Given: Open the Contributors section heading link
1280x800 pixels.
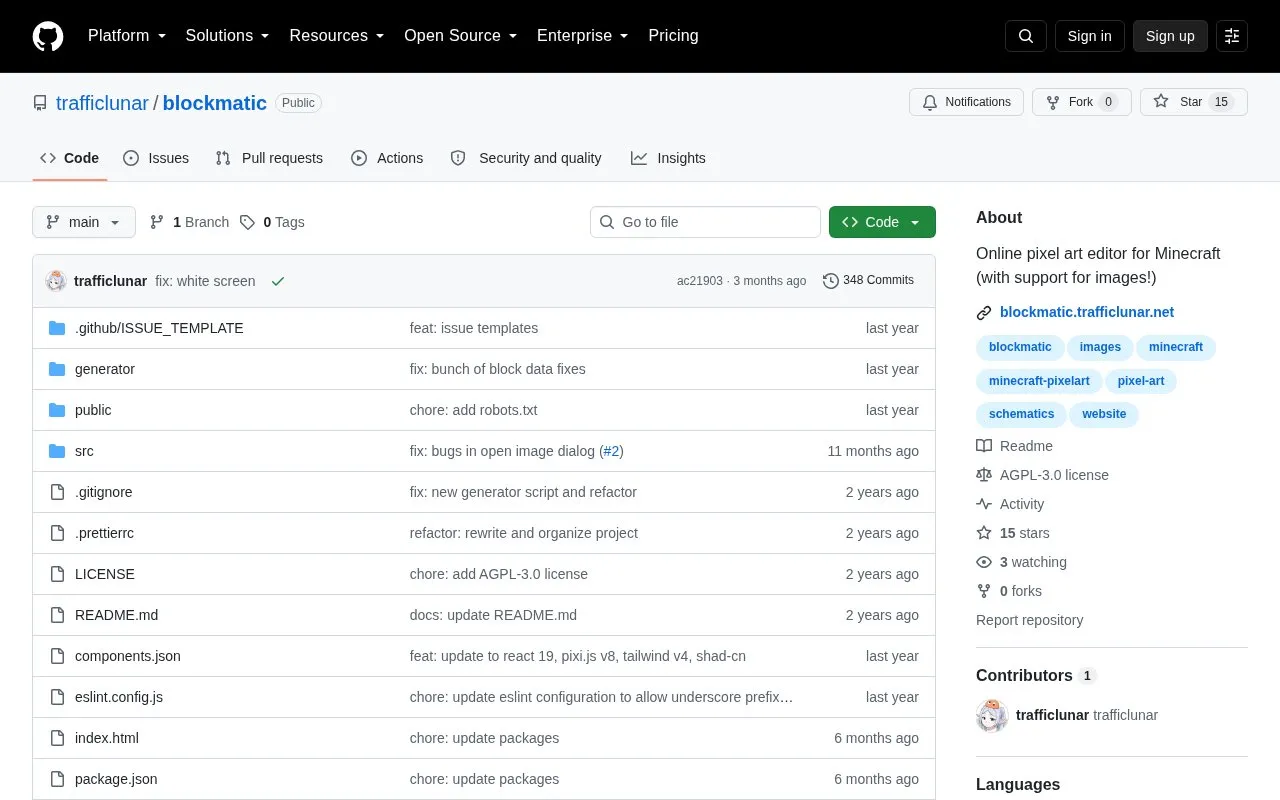Looking at the screenshot, I should [1036, 676].
